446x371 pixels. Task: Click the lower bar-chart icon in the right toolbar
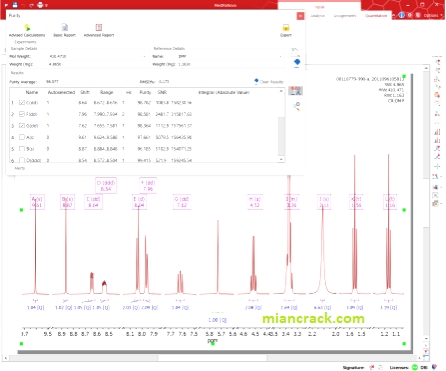437,140
